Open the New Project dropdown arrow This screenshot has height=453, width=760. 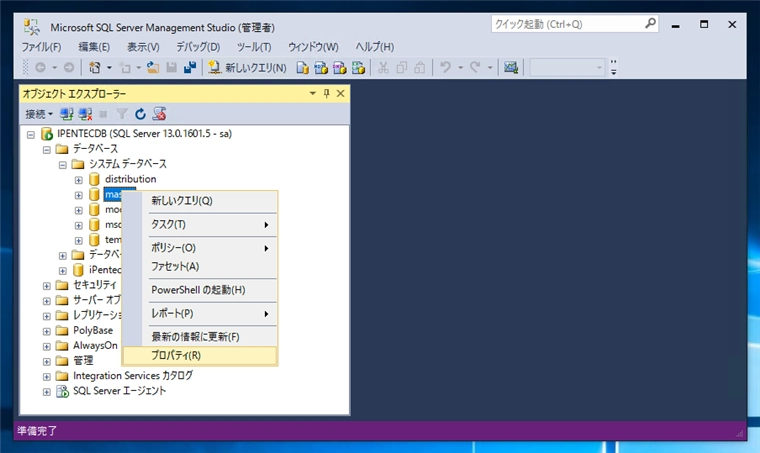[109, 67]
